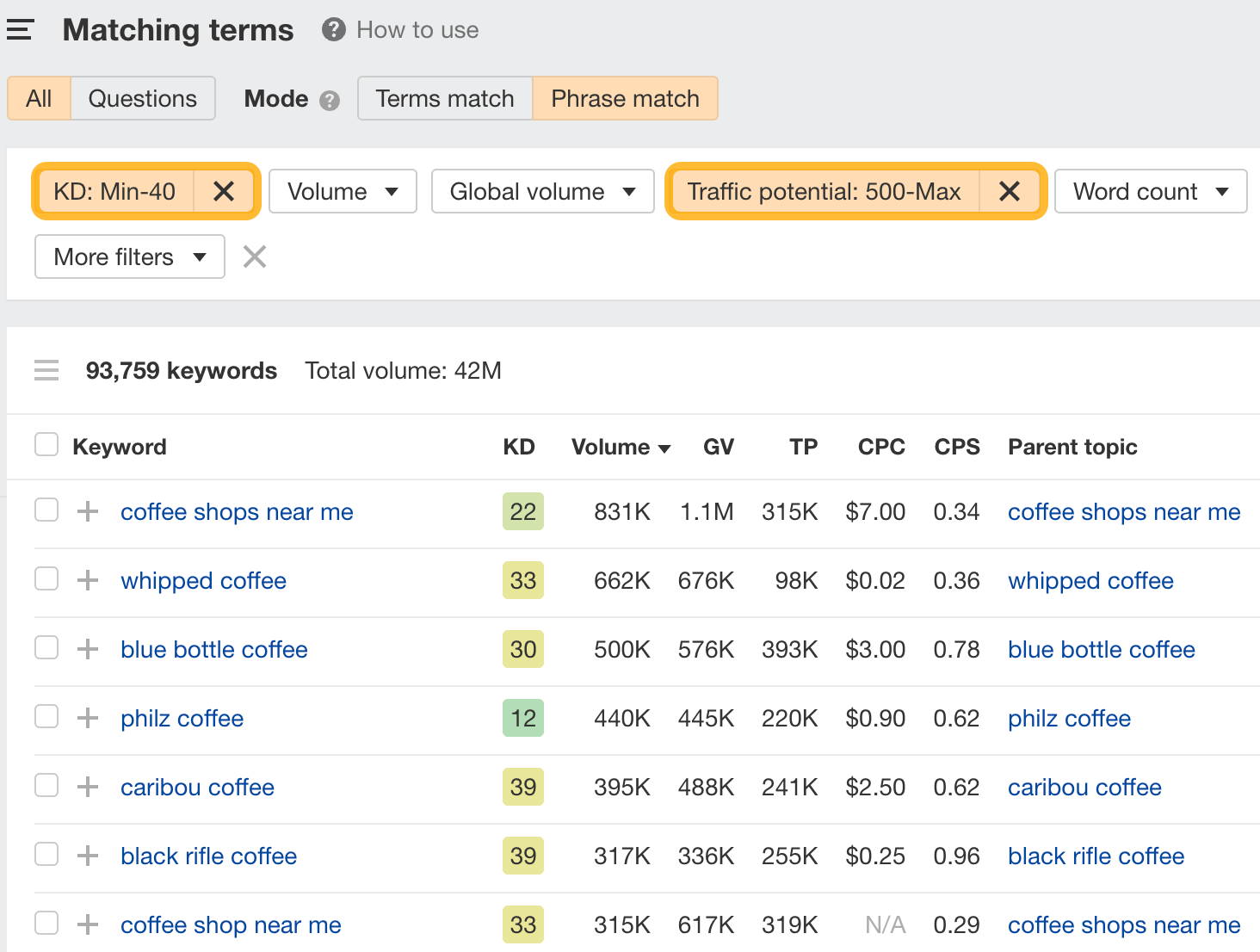Viewport: 1260px width, 952px height.
Task: Add 'caribou coffee' using its plus icon
Action: [86, 785]
